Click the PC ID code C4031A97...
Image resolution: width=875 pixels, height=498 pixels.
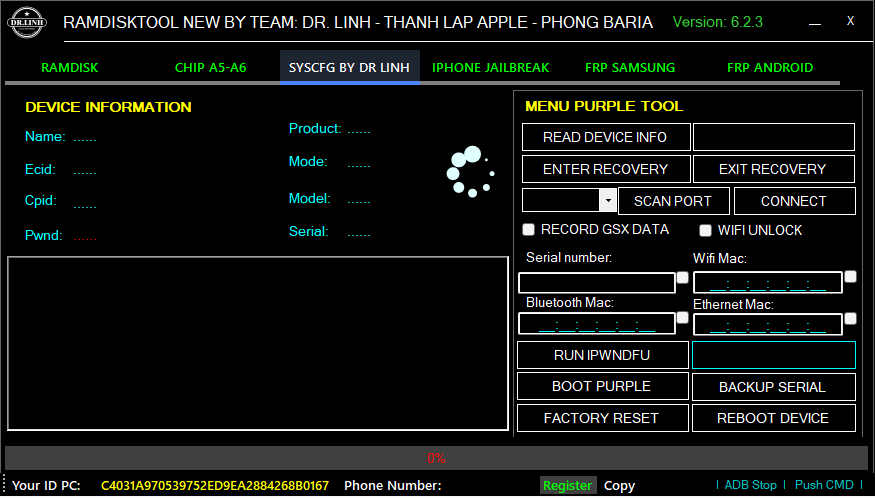(215, 486)
